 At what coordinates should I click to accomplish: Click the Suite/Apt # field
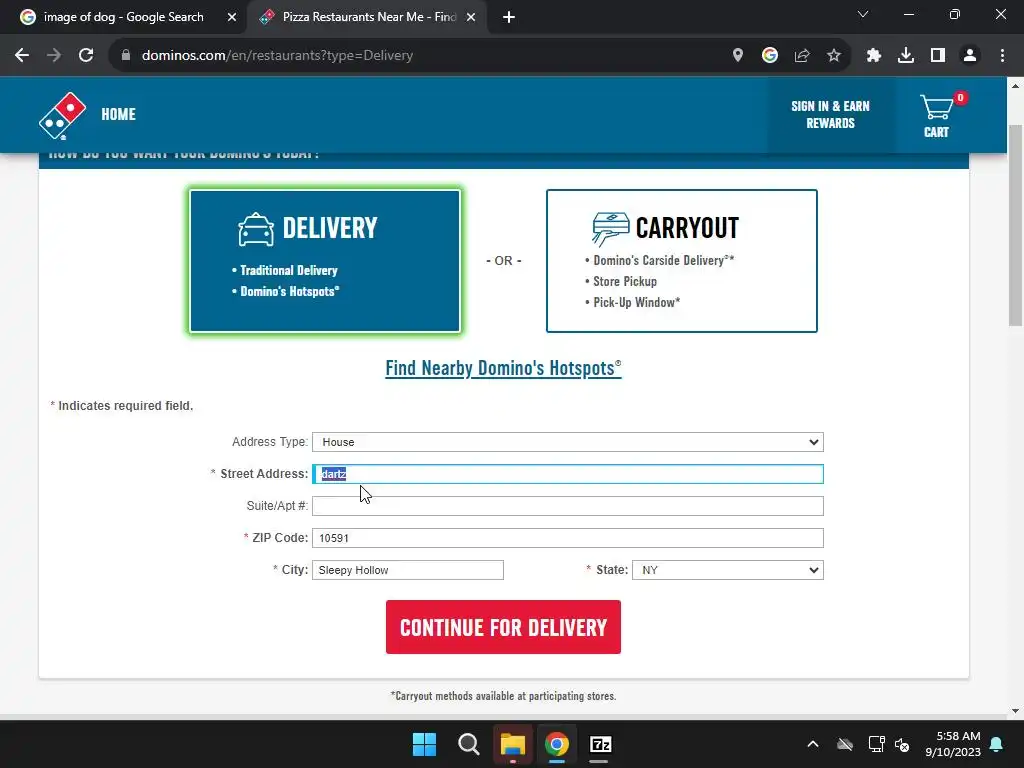pos(568,506)
